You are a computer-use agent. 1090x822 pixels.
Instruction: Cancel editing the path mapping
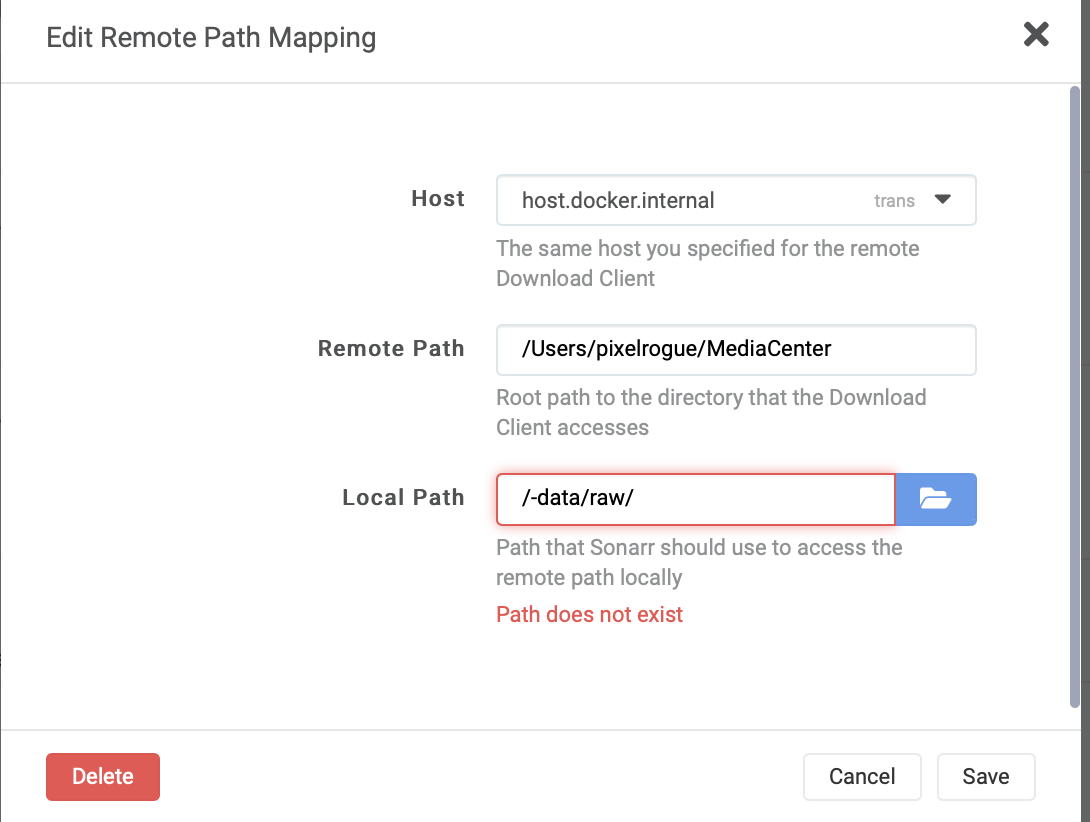(x=862, y=777)
